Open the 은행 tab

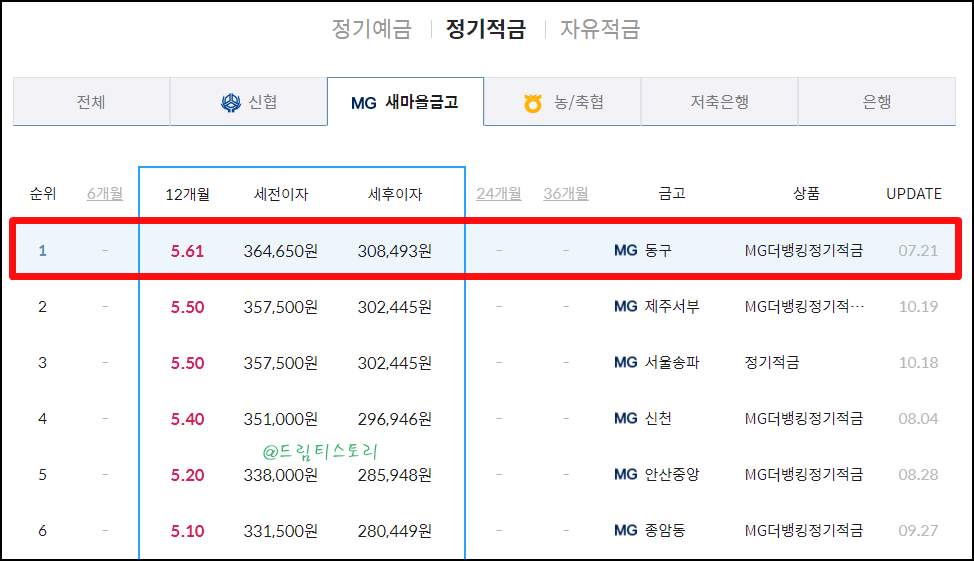click(x=876, y=101)
